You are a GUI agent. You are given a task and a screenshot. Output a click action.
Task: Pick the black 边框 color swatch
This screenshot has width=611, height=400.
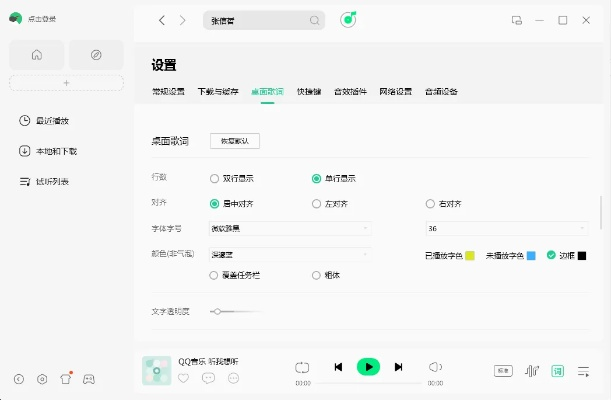pyautogui.click(x=582, y=256)
